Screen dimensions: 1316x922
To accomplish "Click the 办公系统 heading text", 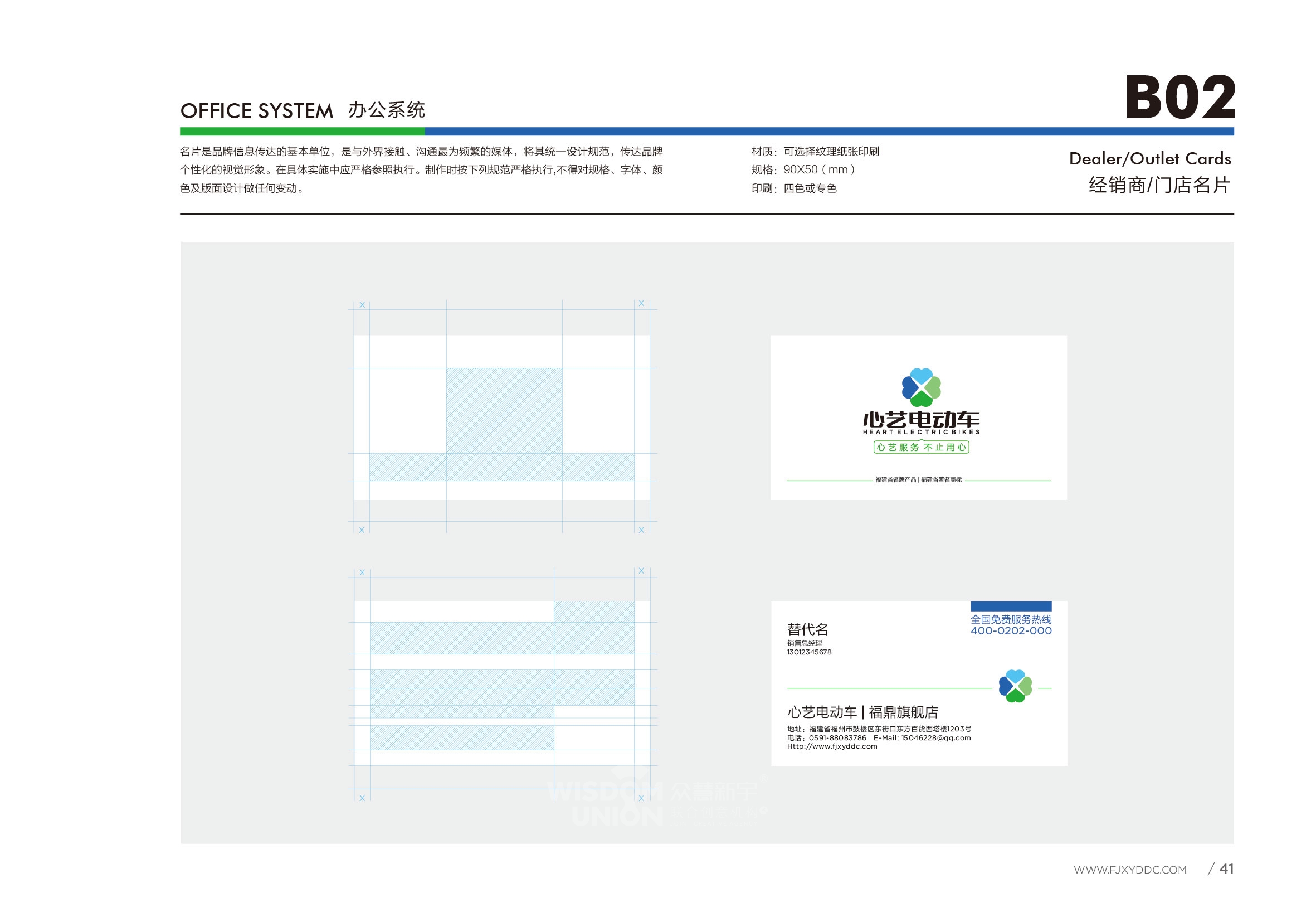I will pos(386,109).
